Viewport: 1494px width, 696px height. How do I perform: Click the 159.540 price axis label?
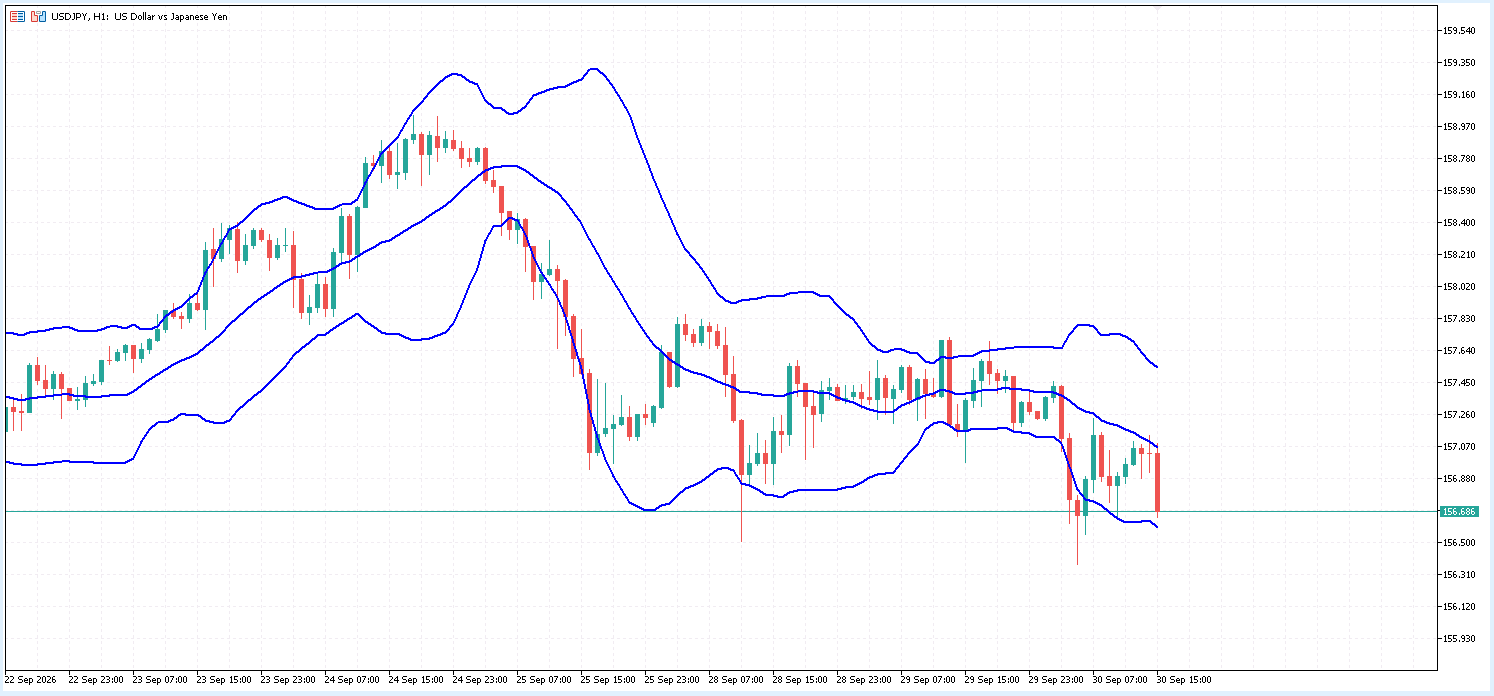1459,31
